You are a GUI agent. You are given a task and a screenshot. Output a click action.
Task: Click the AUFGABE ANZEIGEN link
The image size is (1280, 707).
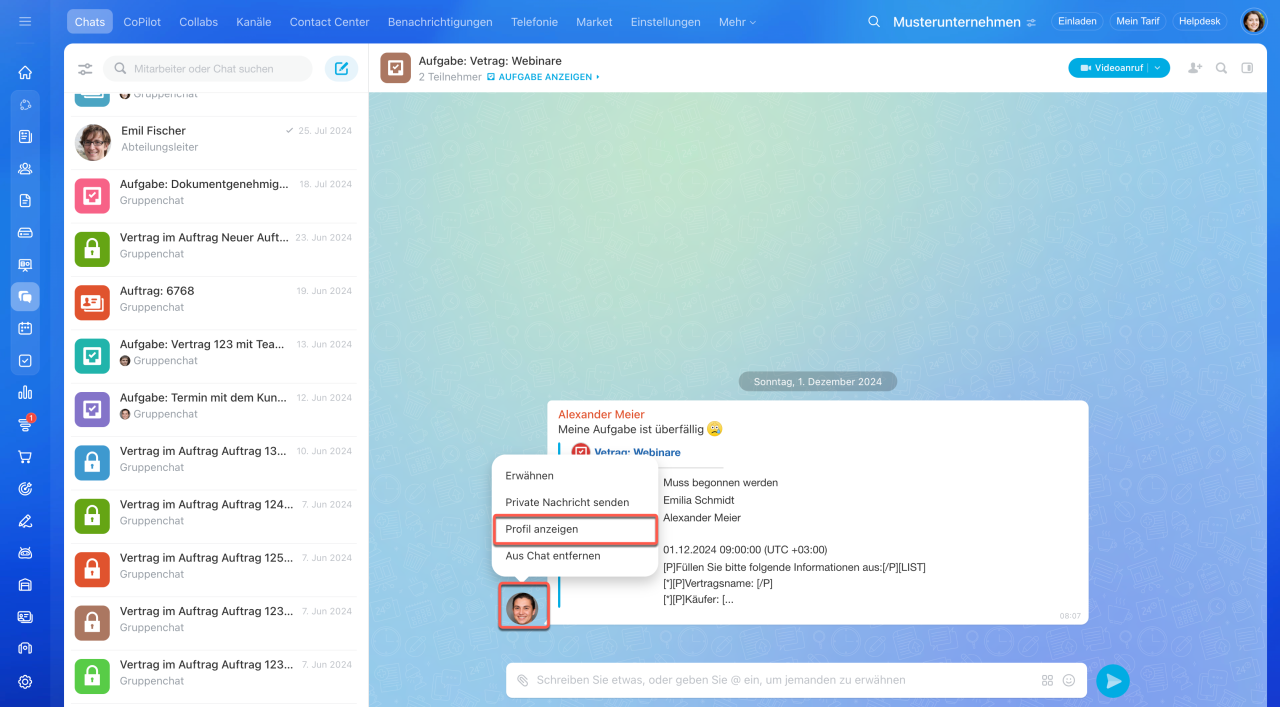[x=543, y=77]
